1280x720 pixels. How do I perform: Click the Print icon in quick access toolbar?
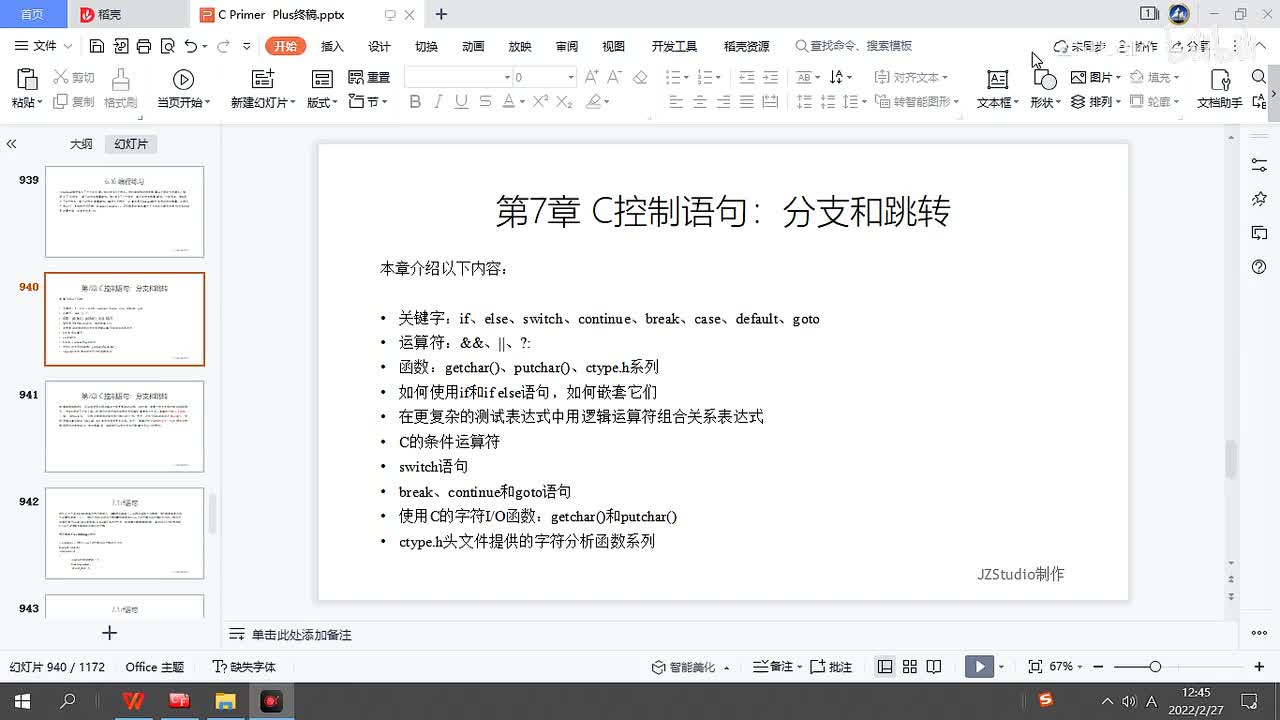point(144,46)
